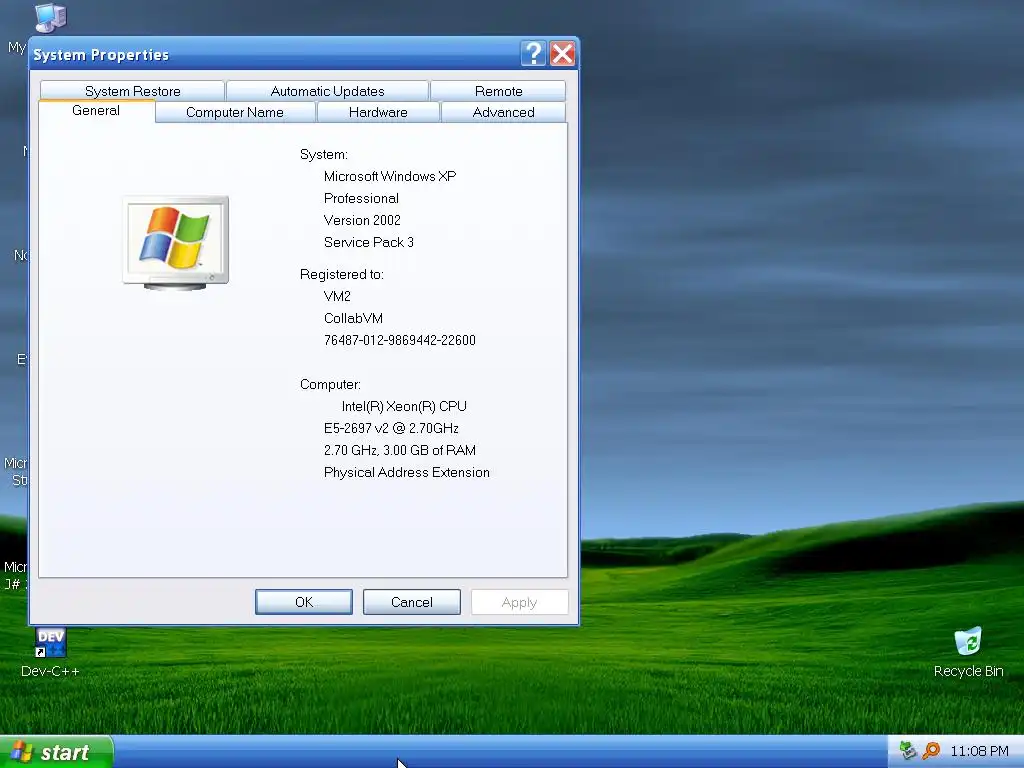Click the 'Registered to:' label
The height and width of the screenshot is (768, 1024).
coord(342,274)
